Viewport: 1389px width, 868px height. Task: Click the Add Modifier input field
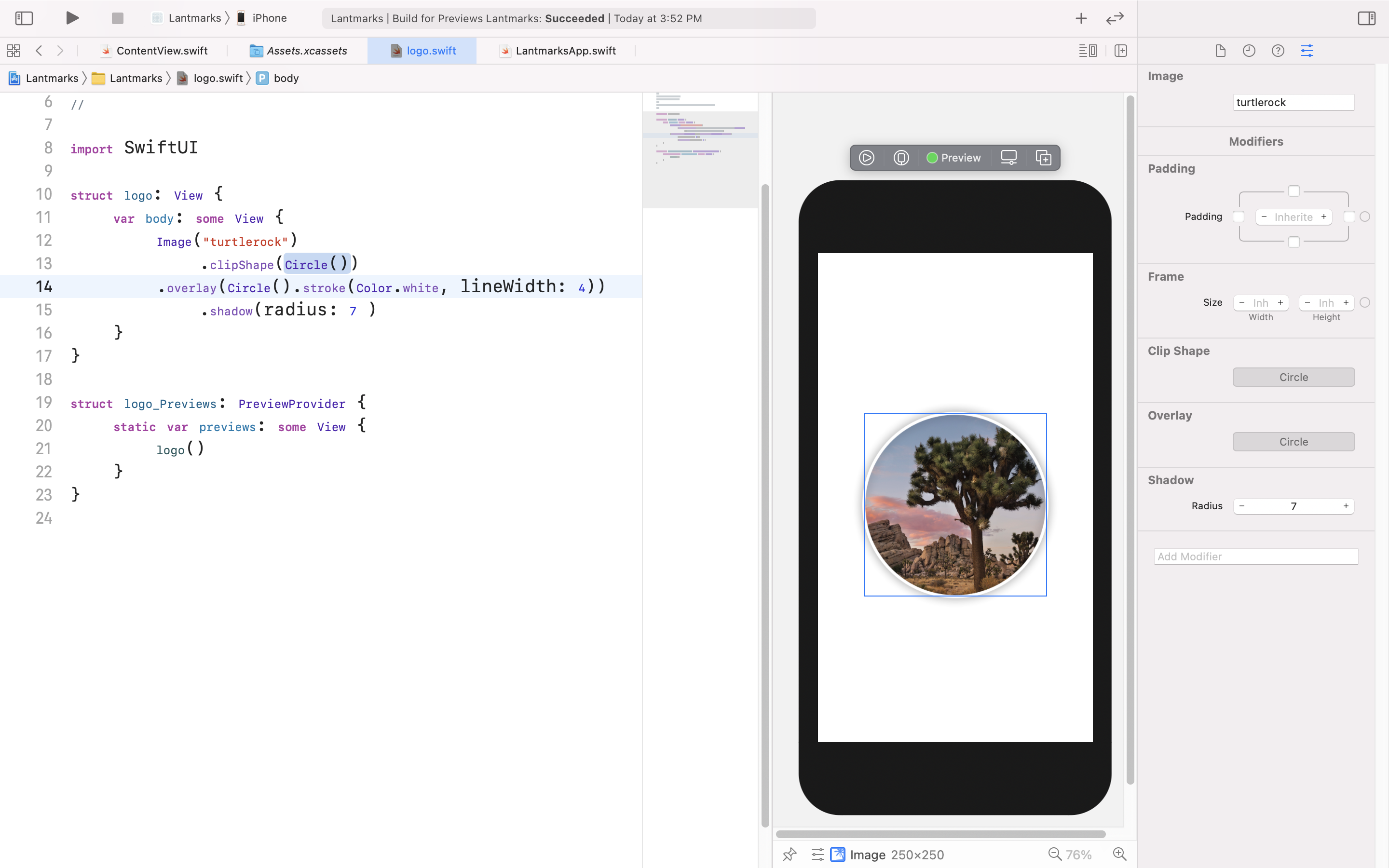pos(1255,556)
